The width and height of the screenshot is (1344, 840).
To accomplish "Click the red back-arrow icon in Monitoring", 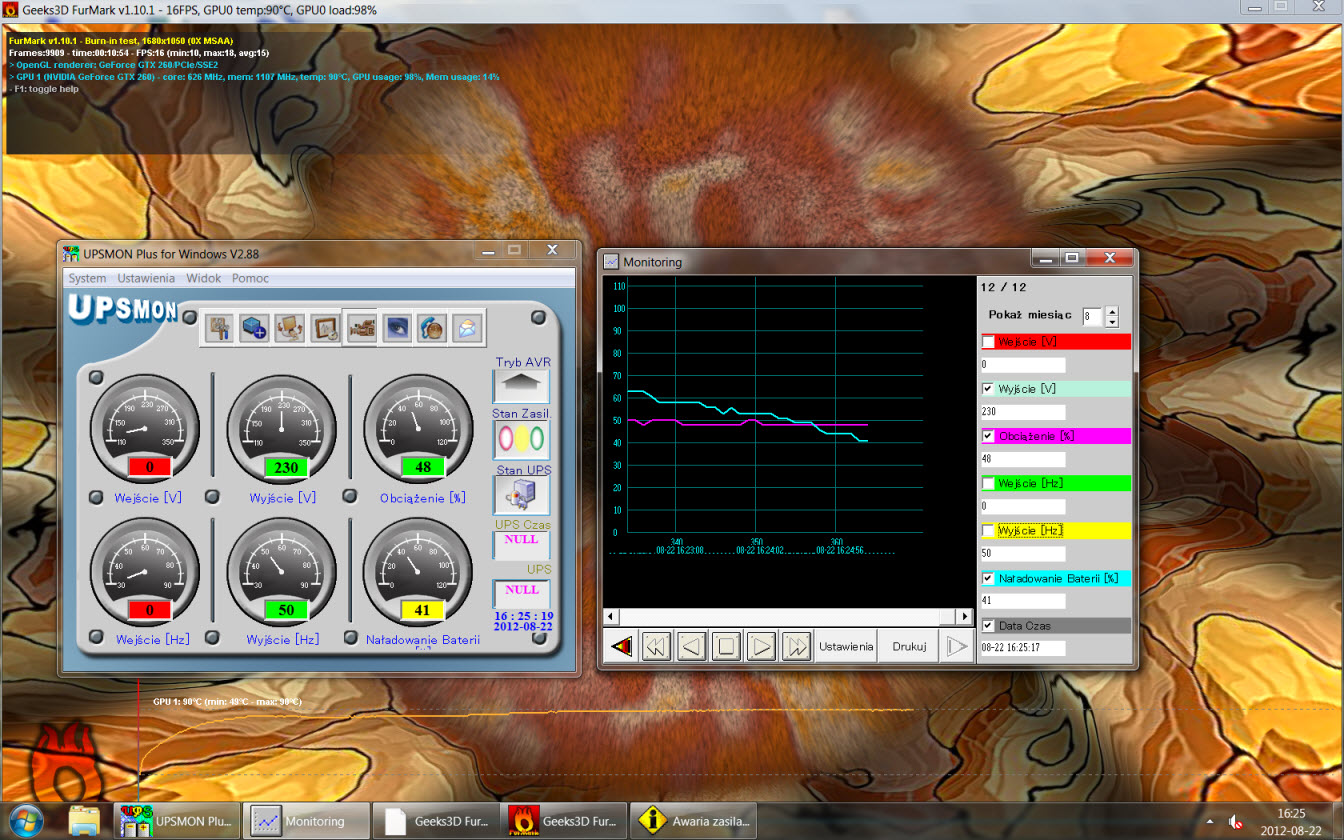I will point(621,646).
